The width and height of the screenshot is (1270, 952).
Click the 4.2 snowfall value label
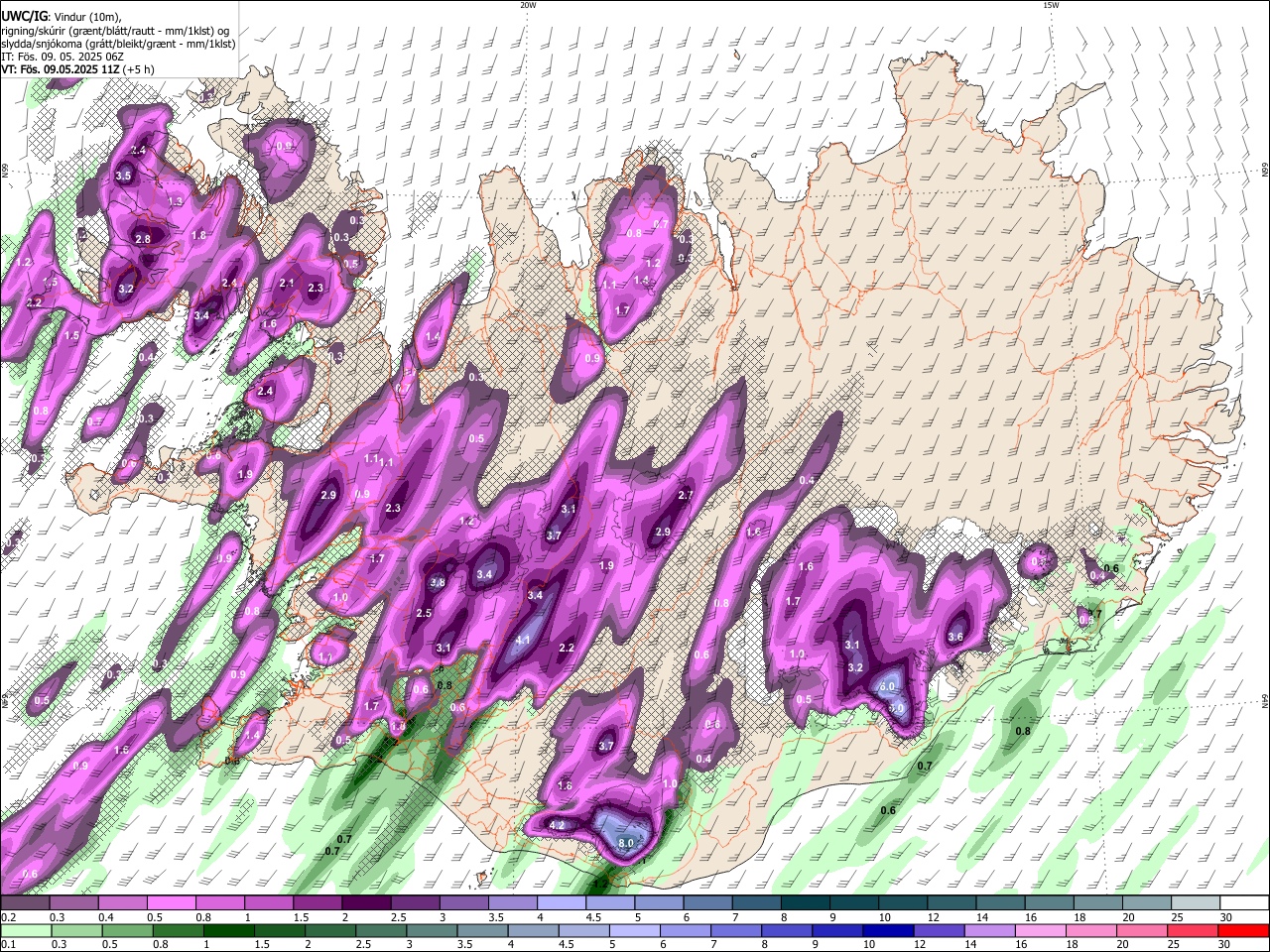point(557,825)
